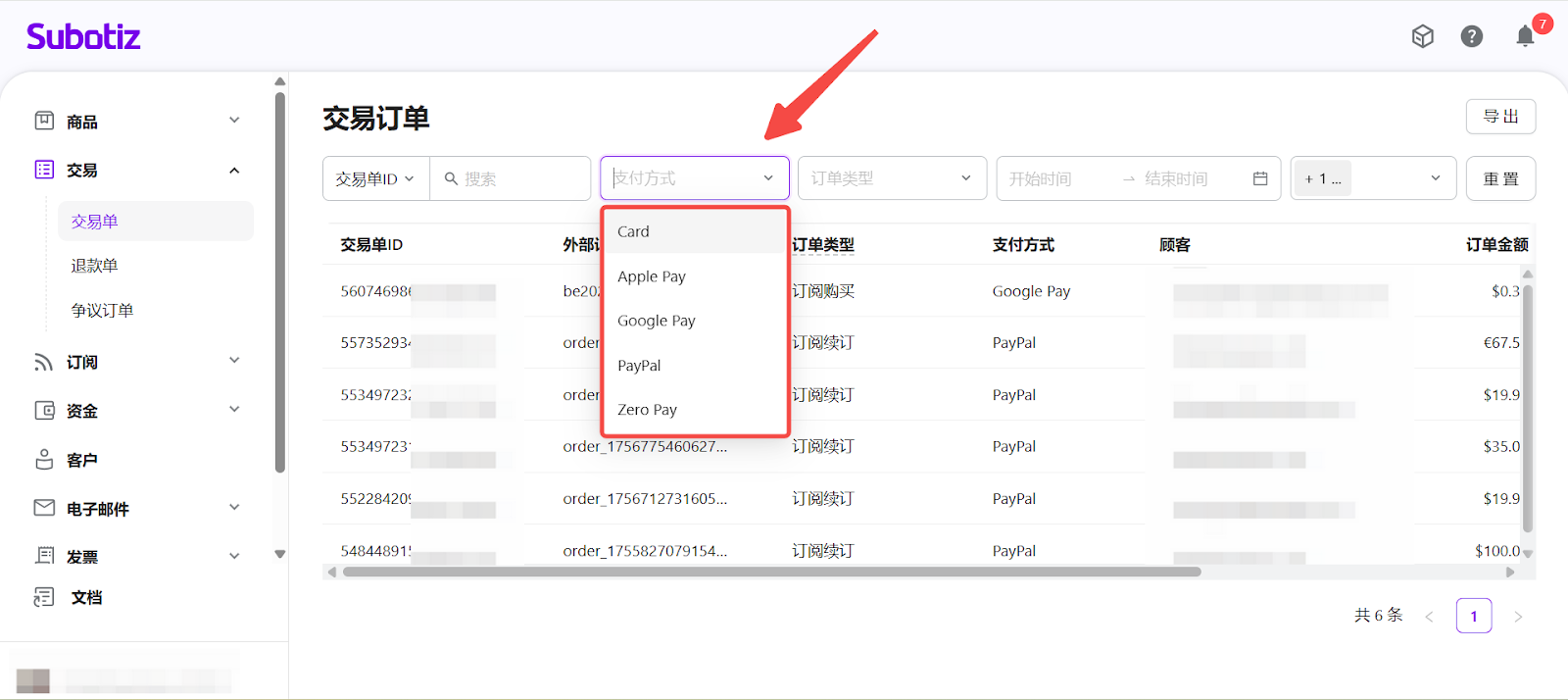The width and height of the screenshot is (1568, 700).
Task: Select Zero Pay option
Action: 647,410
